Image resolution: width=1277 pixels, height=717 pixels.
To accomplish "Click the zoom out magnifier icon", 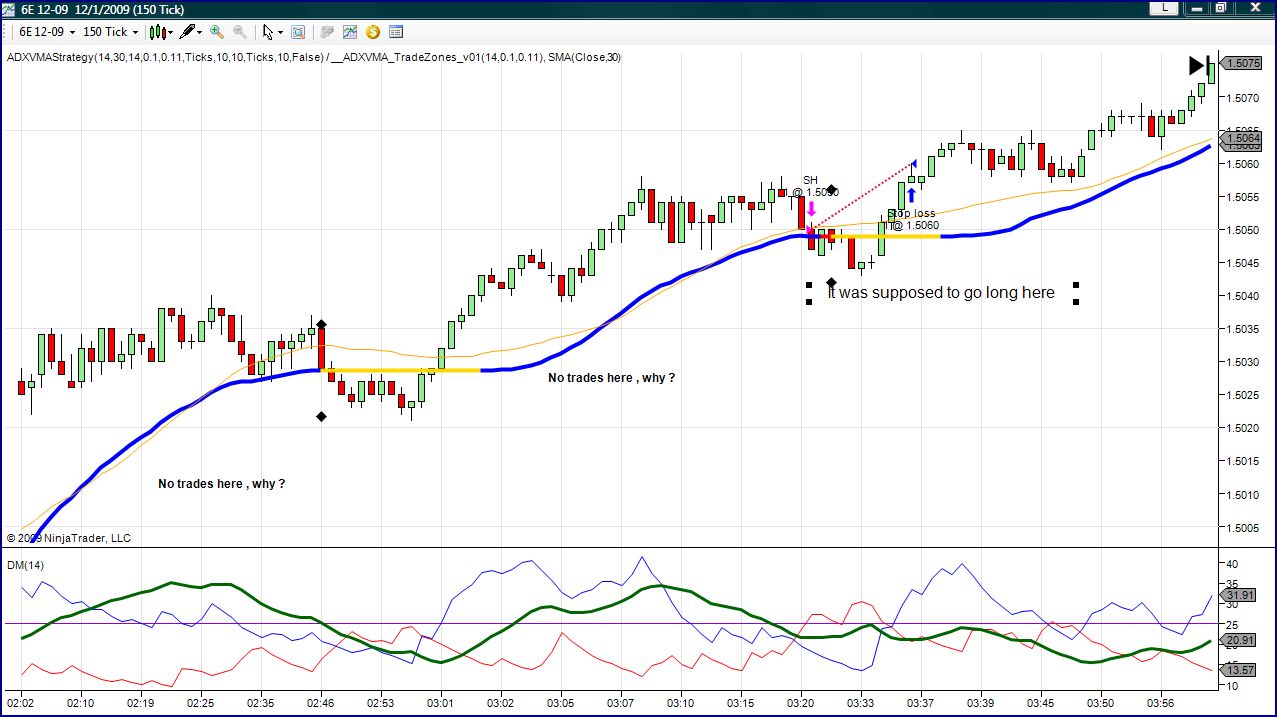I will [240, 32].
